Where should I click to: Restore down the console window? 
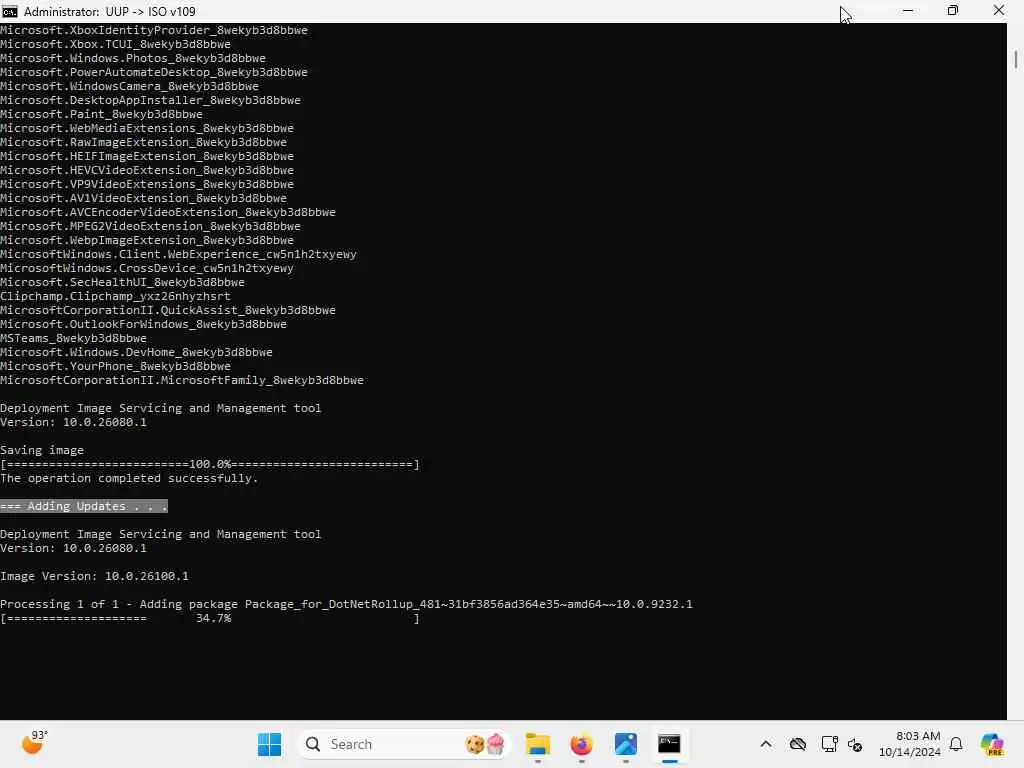953,11
